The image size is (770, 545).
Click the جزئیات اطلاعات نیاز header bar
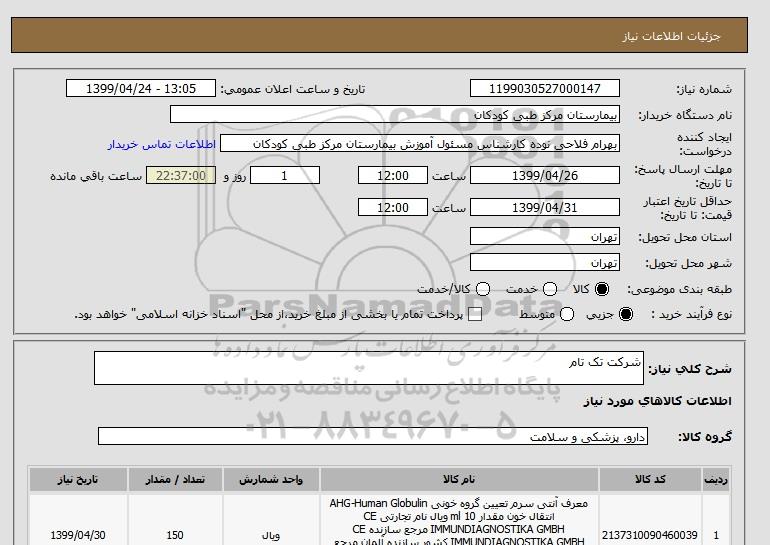click(x=379, y=35)
